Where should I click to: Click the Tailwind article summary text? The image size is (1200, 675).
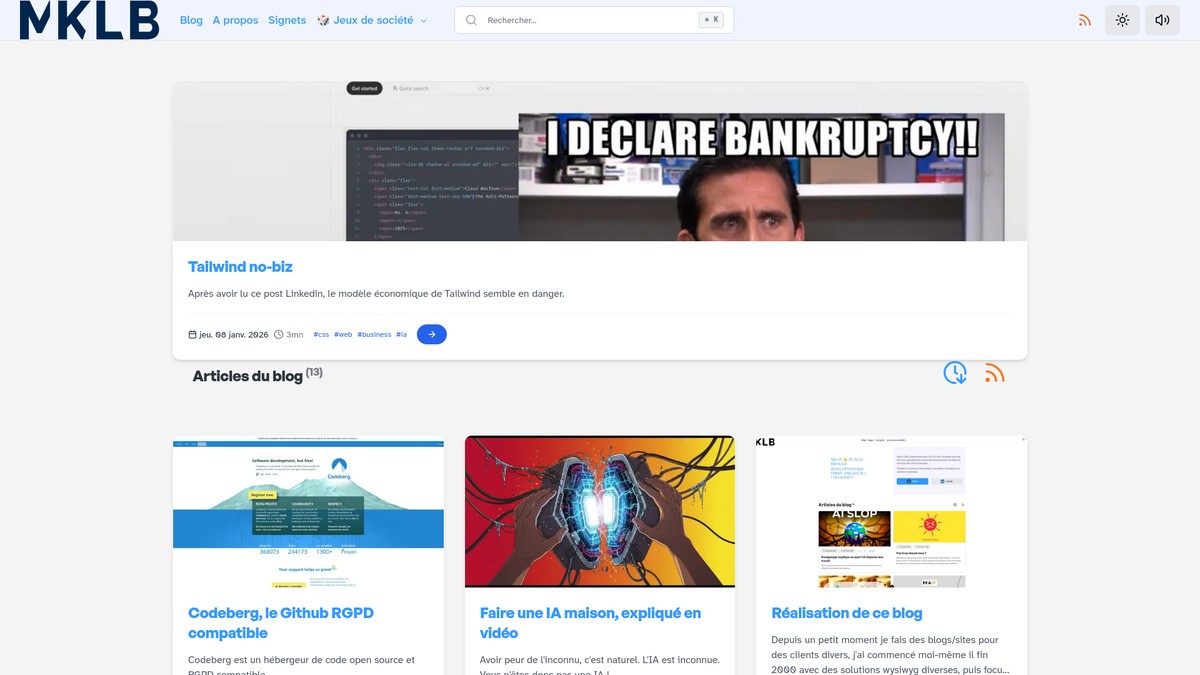coord(376,294)
